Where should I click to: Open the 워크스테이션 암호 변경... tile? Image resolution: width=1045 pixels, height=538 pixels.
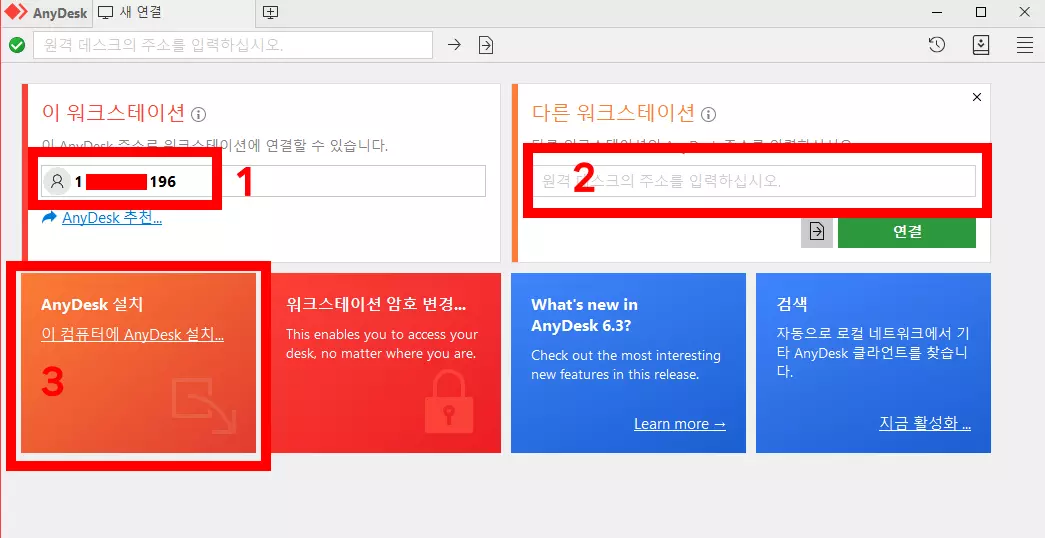pos(383,363)
